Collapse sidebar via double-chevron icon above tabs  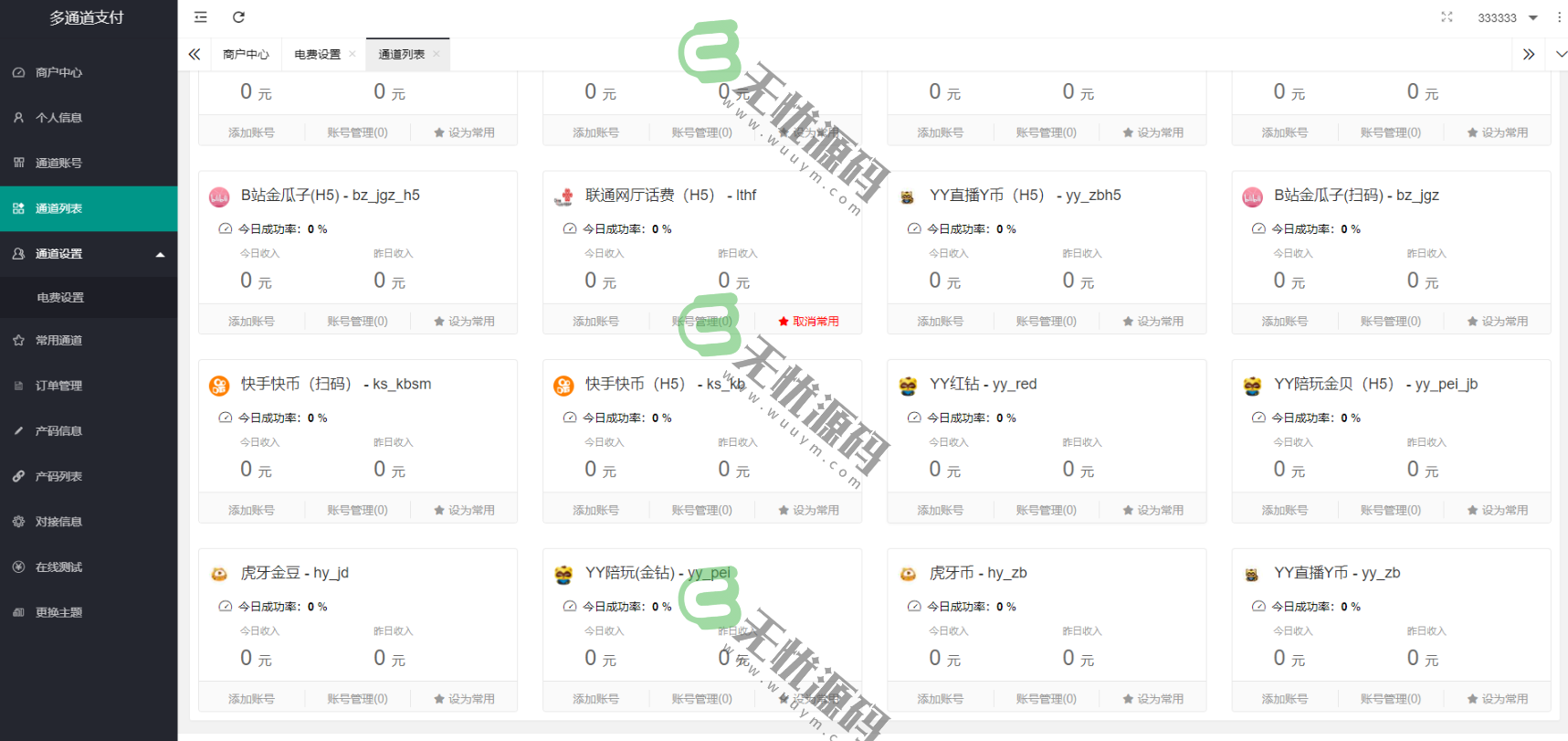click(195, 54)
